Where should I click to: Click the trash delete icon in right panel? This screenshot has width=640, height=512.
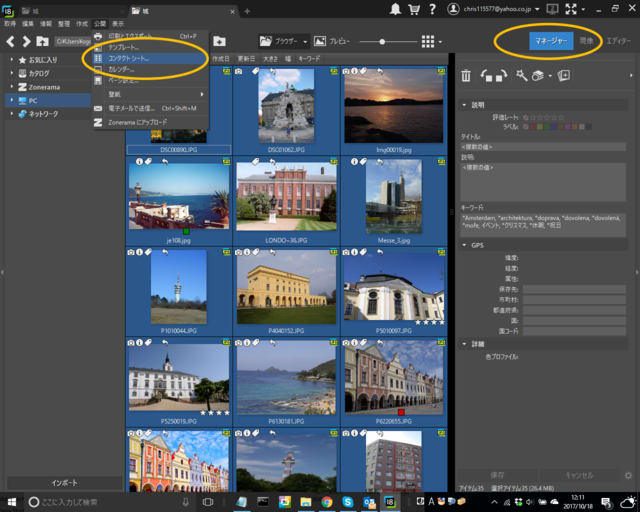pos(466,76)
